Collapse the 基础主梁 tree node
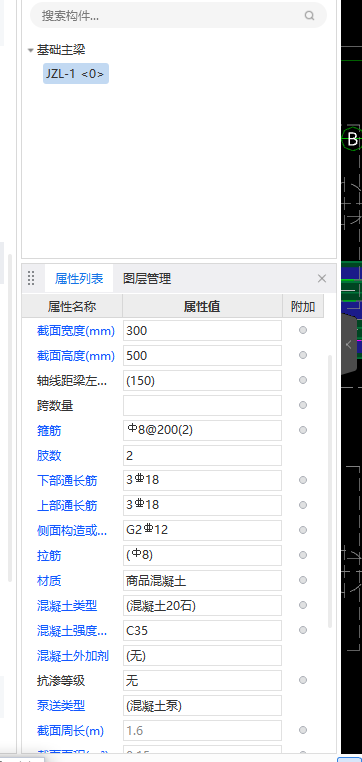The width and height of the screenshot is (362, 762). [x=31, y=50]
